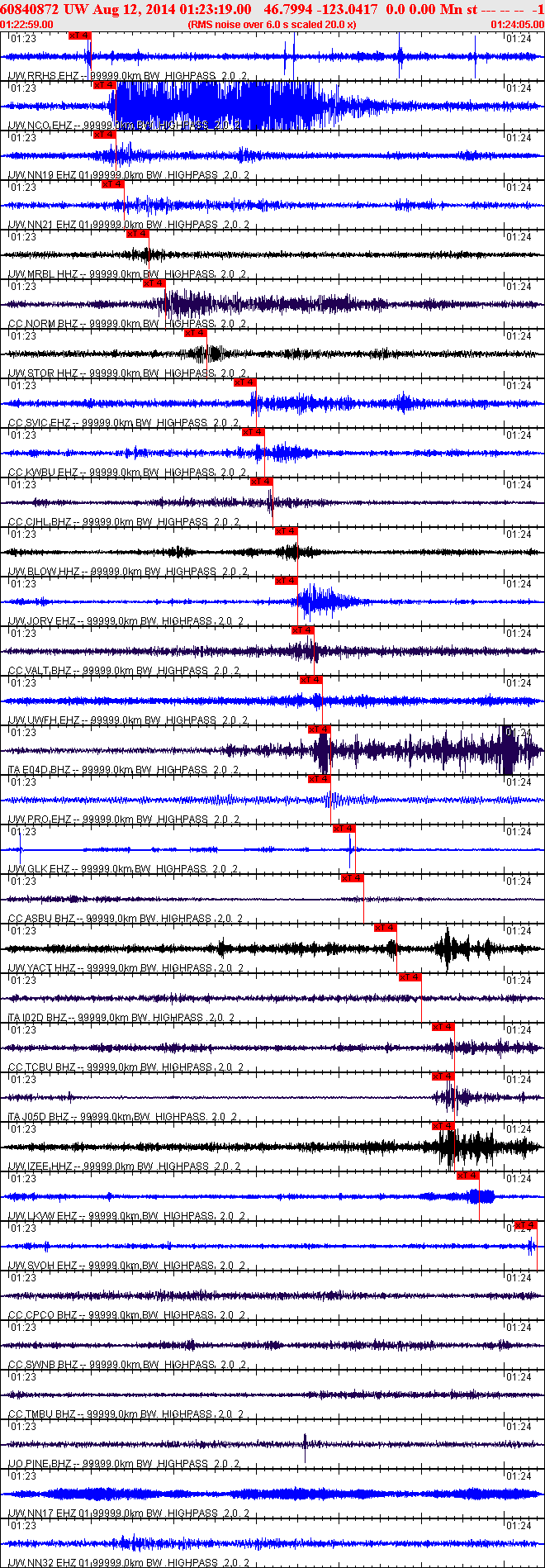Select the UW.BLOW.HHZ station label
545x1568 pixels.
[x=127, y=572]
